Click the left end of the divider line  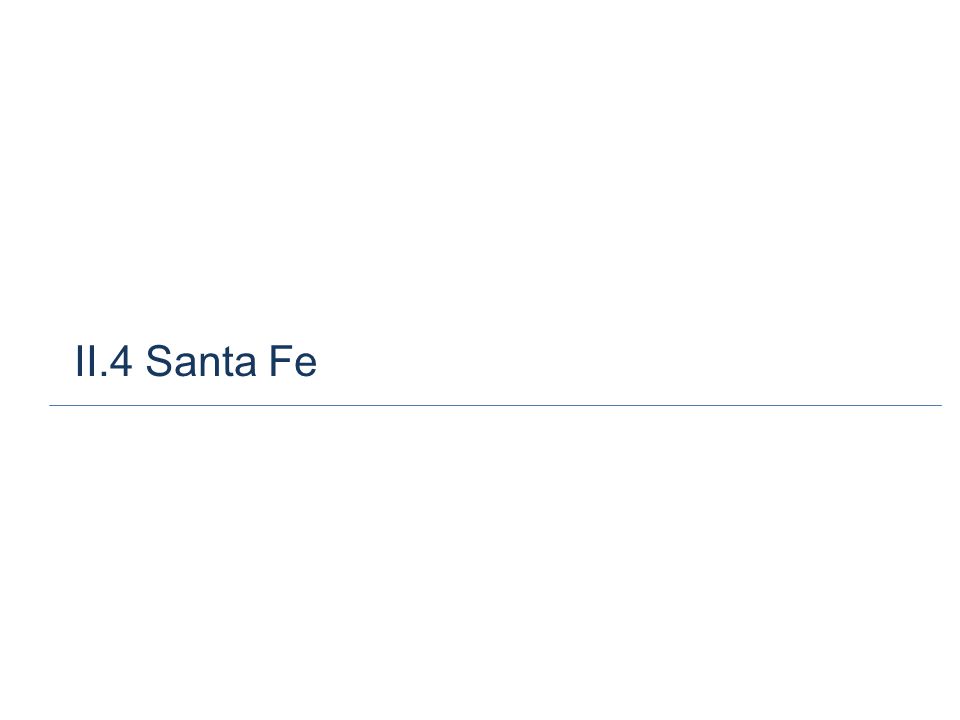tap(51, 405)
